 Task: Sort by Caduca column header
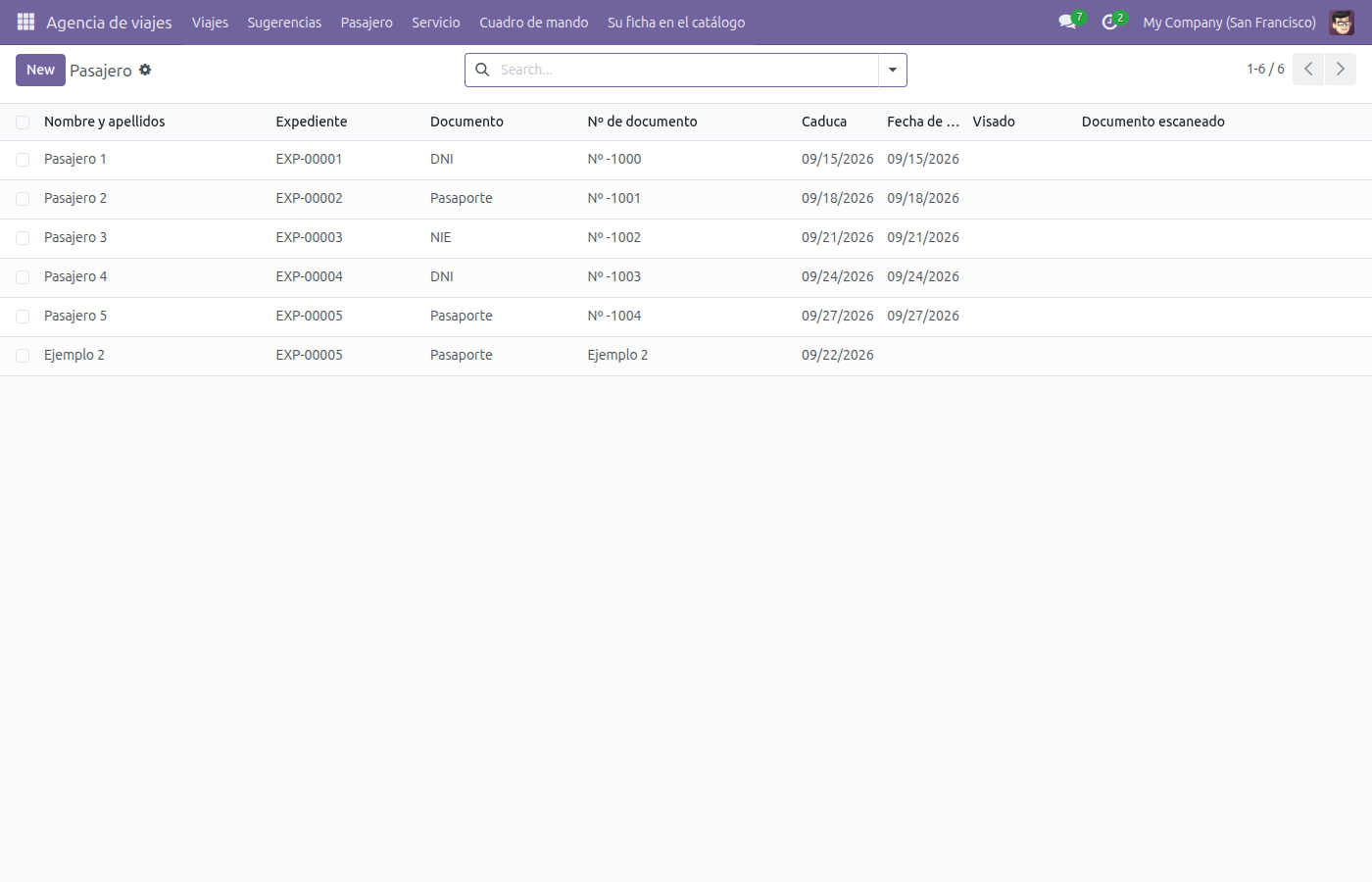pos(824,122)
